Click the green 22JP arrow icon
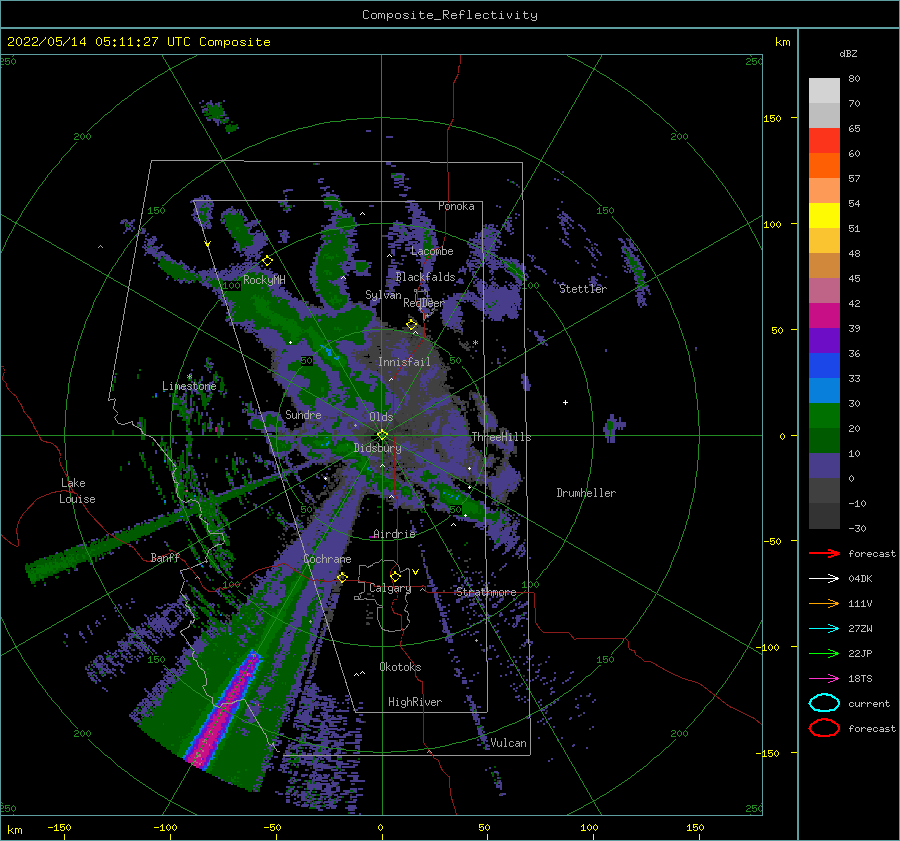The image size is (900, 841). point(824,653)
